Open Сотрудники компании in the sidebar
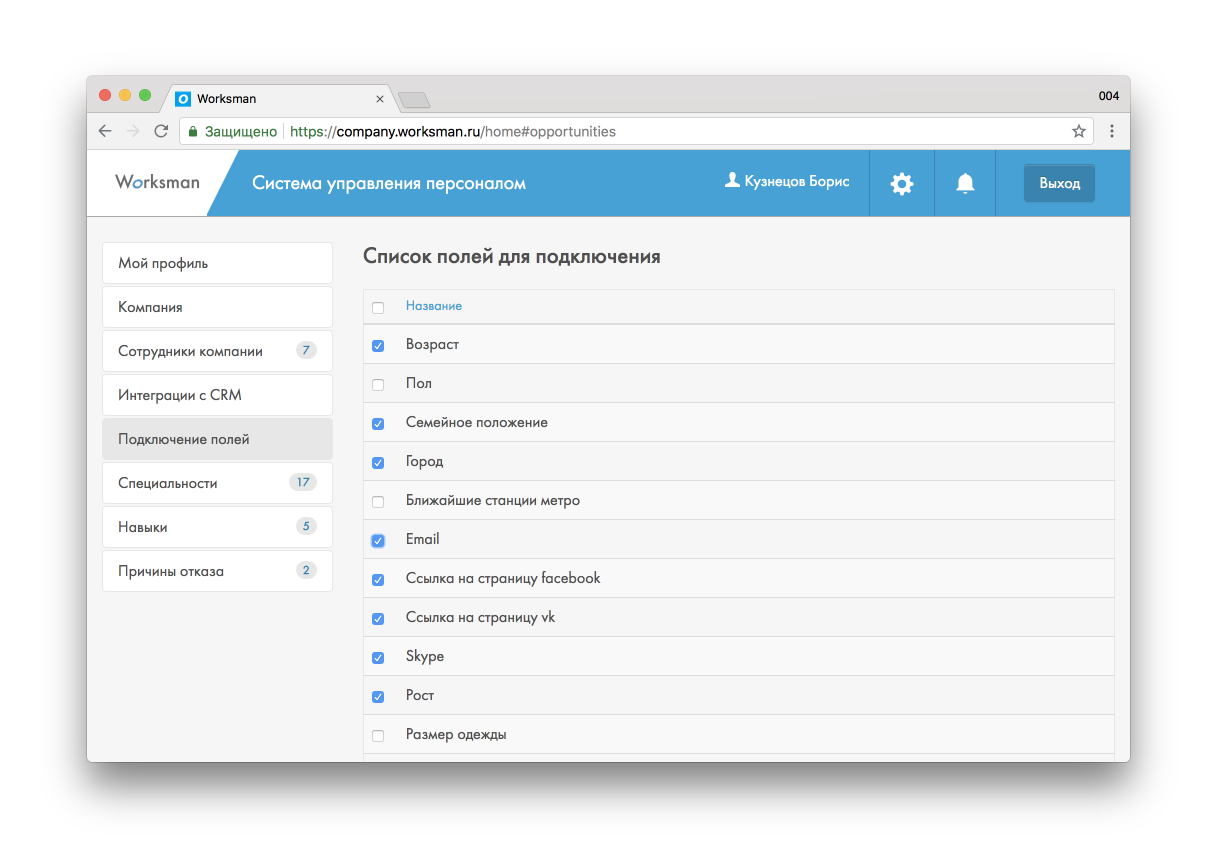Image resolution: width=1219 pixels, height=858 pixels. coord(217,351)
